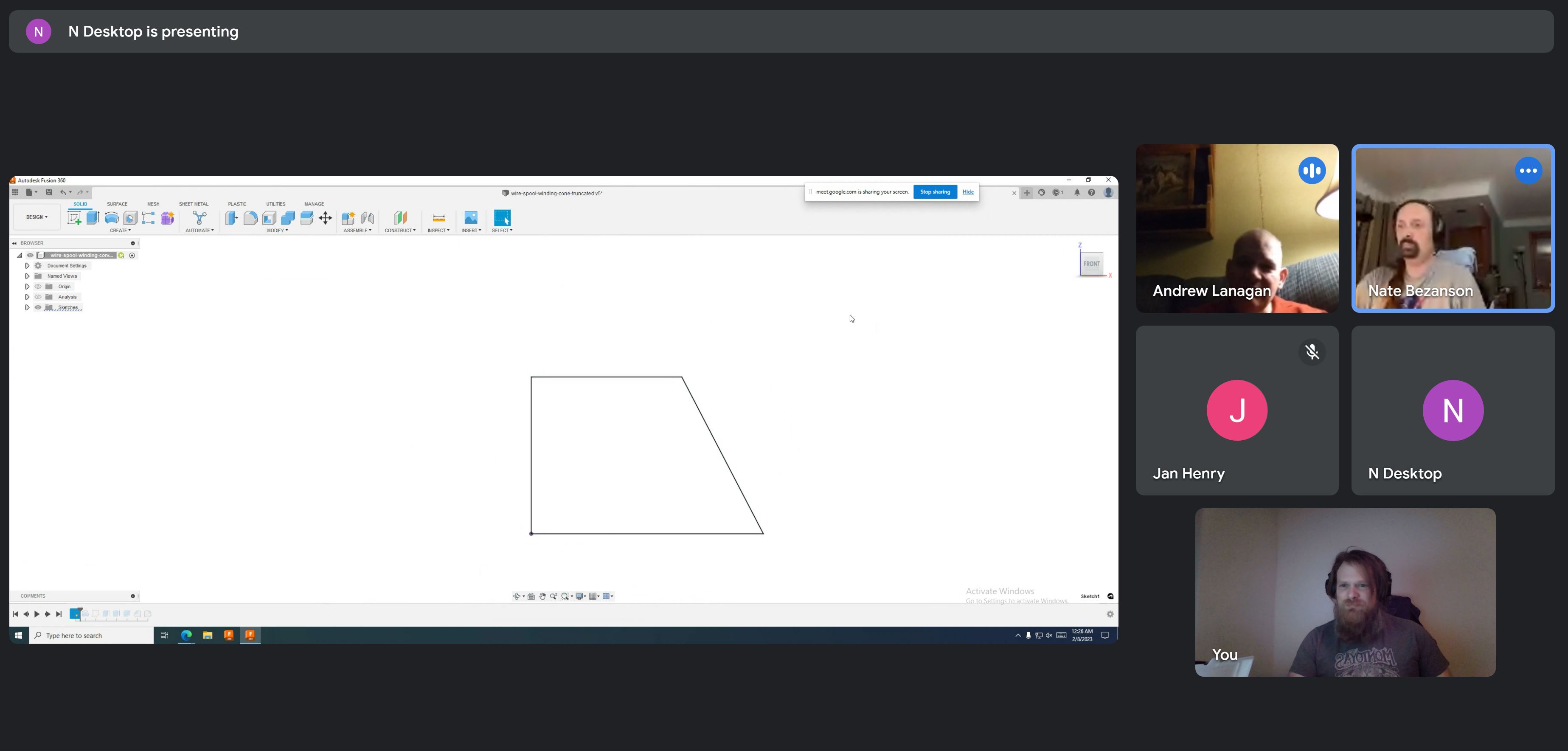Select the Pan tool in the navigation bar
Viewport: 1568px width, 751px height.
(x=542, y=596)
